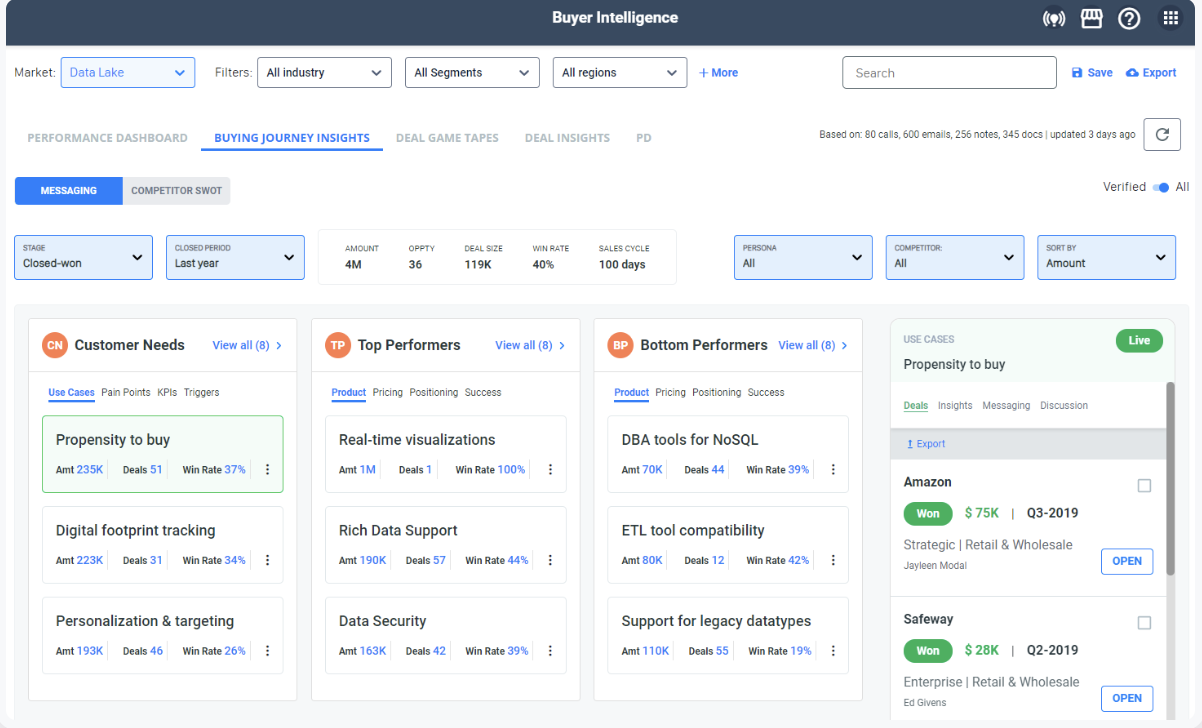Click the broadcast signal icon in header
This screenshot has height=728, width=1202.
(x=1053, y=18)
